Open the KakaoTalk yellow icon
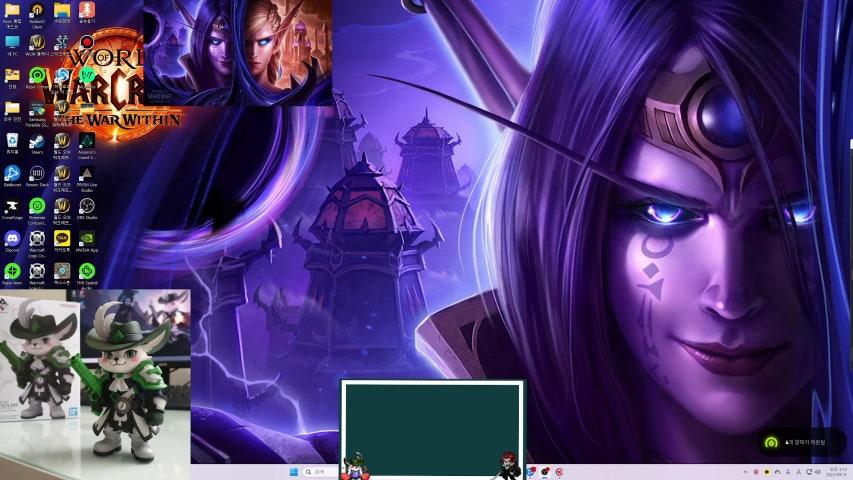Viewport: 853px width, 480px height. (x=61, y=241)
